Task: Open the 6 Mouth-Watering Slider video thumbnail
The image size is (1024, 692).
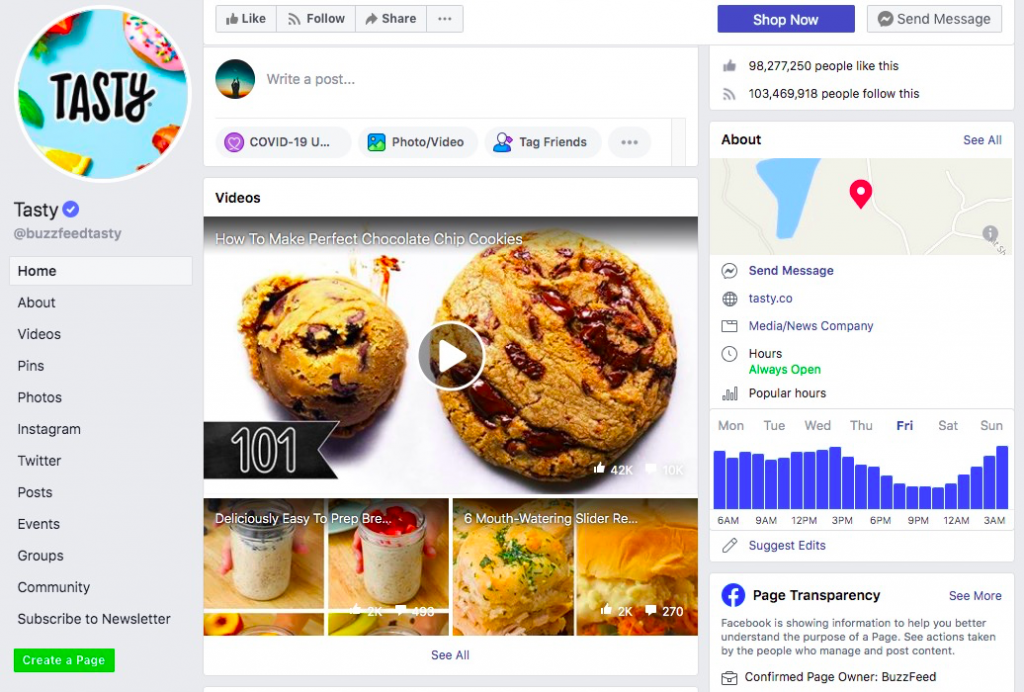Action: (x=575, y=567)
